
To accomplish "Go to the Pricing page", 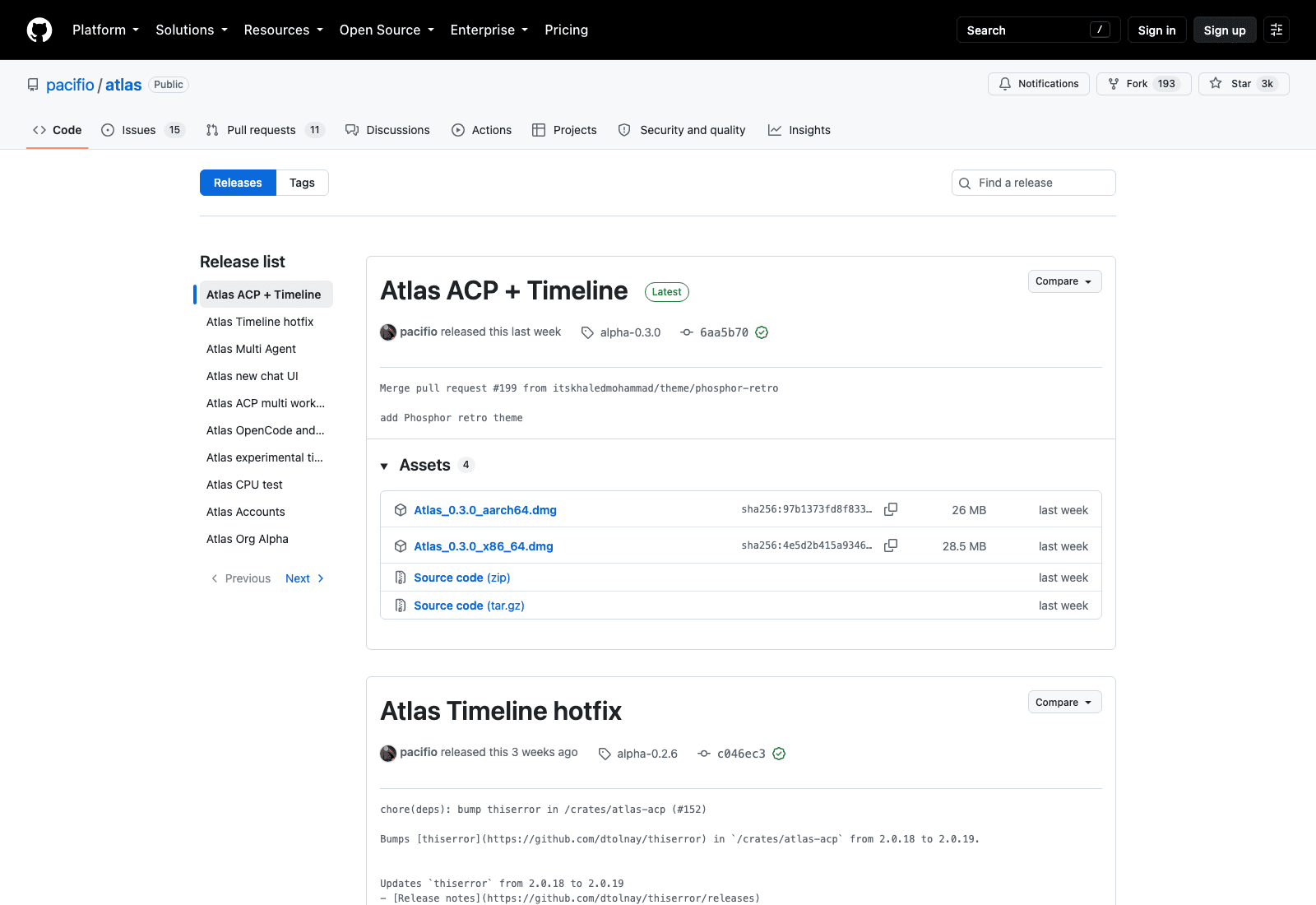I will click(566, 30).
